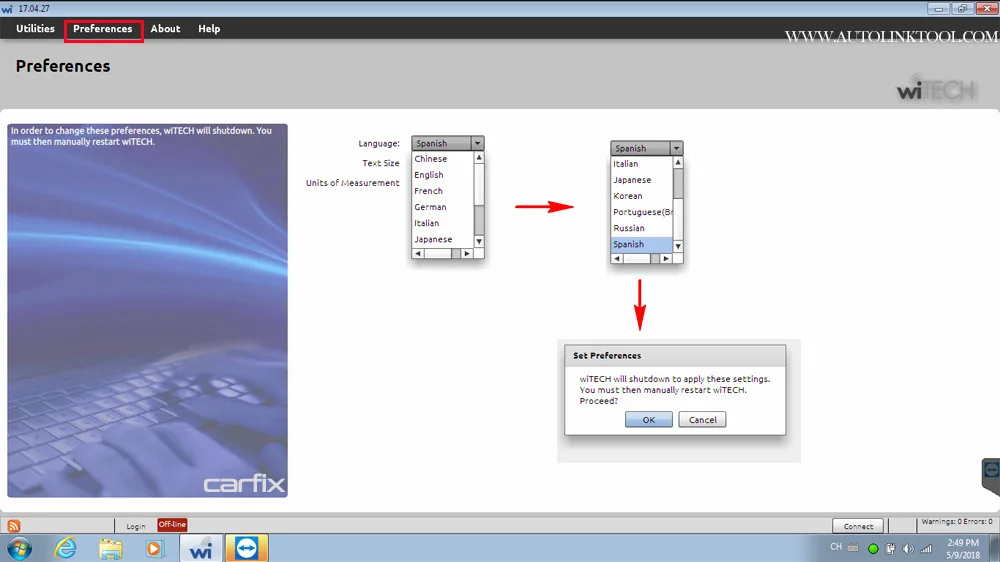Select Portuguese(Br in the language list
This screenshot has width=1000, height=562.
(642, 212)
